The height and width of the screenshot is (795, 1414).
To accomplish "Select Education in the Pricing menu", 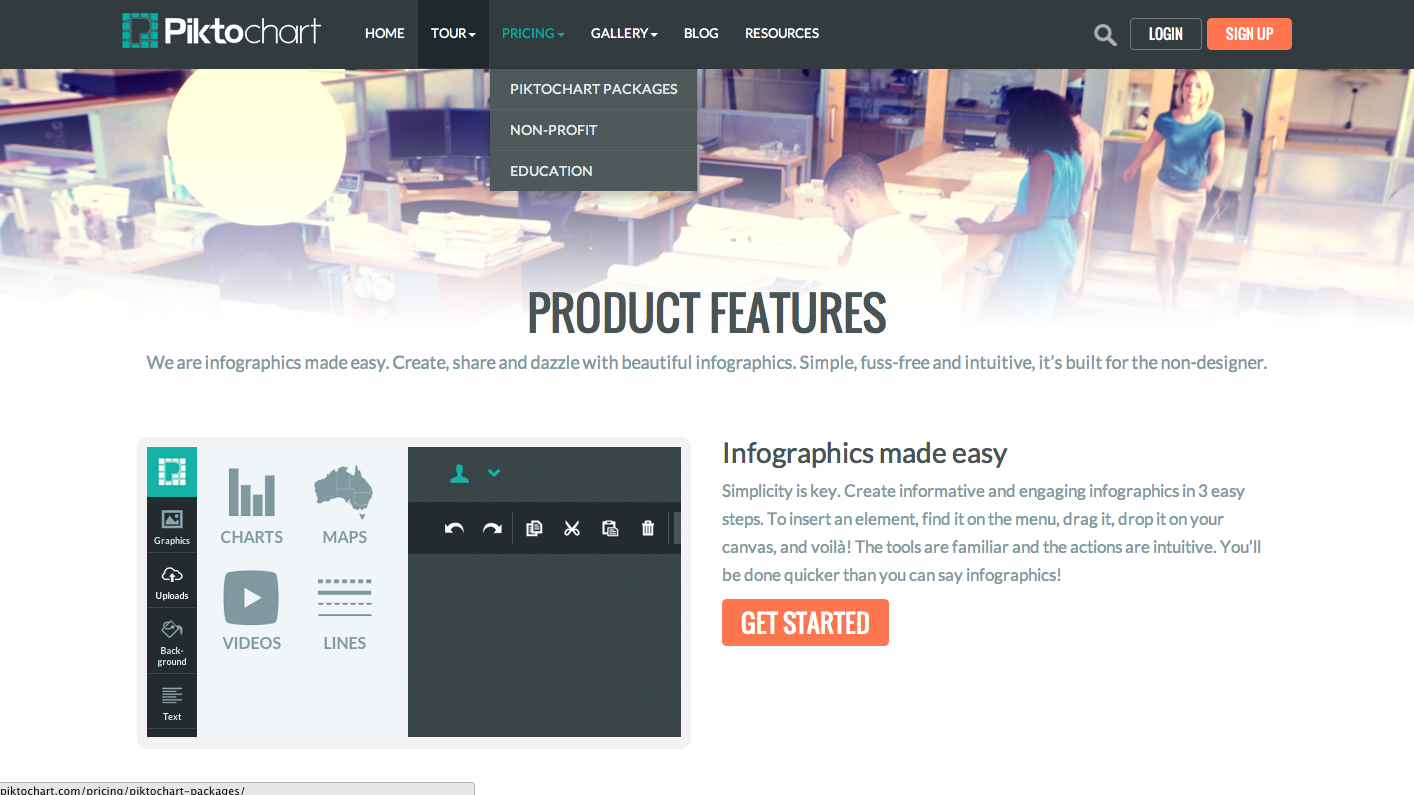I will tap(551, 171).
